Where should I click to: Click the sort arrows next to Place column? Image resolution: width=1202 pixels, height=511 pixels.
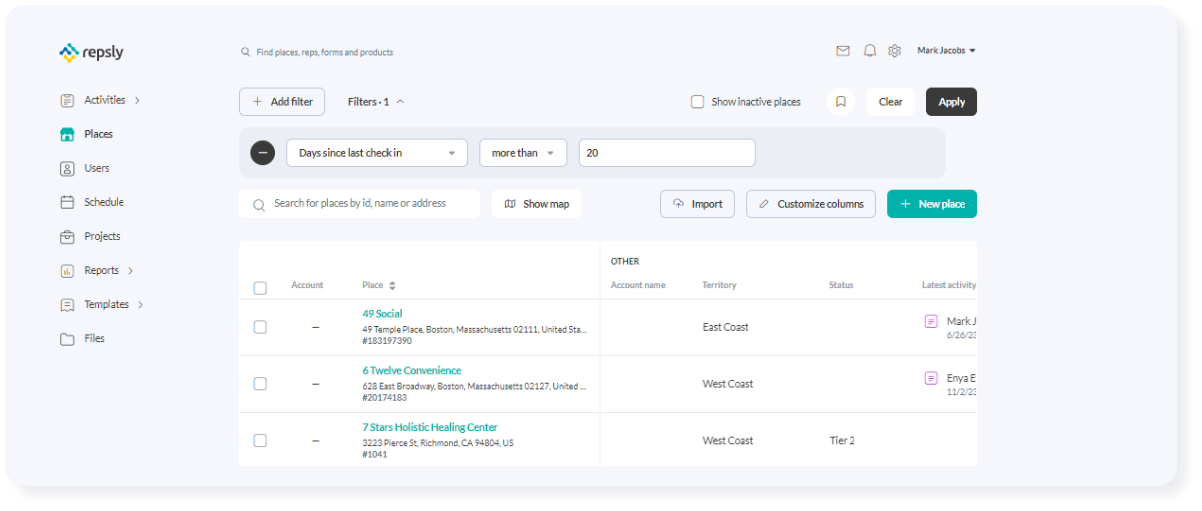tap(393, 286)
